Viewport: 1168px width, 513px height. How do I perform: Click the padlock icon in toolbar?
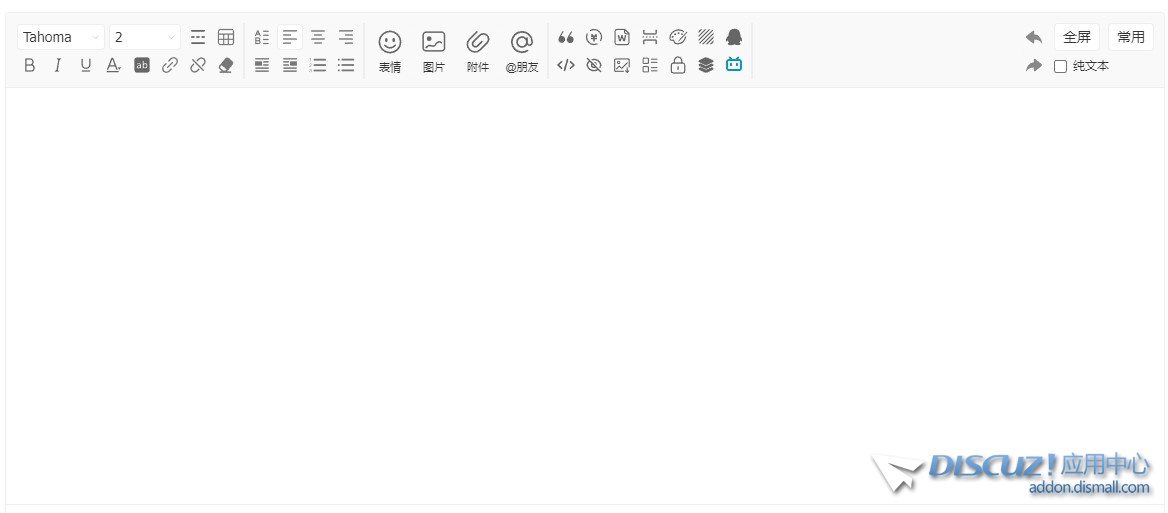pyautogui.click(x=678, y=65)
